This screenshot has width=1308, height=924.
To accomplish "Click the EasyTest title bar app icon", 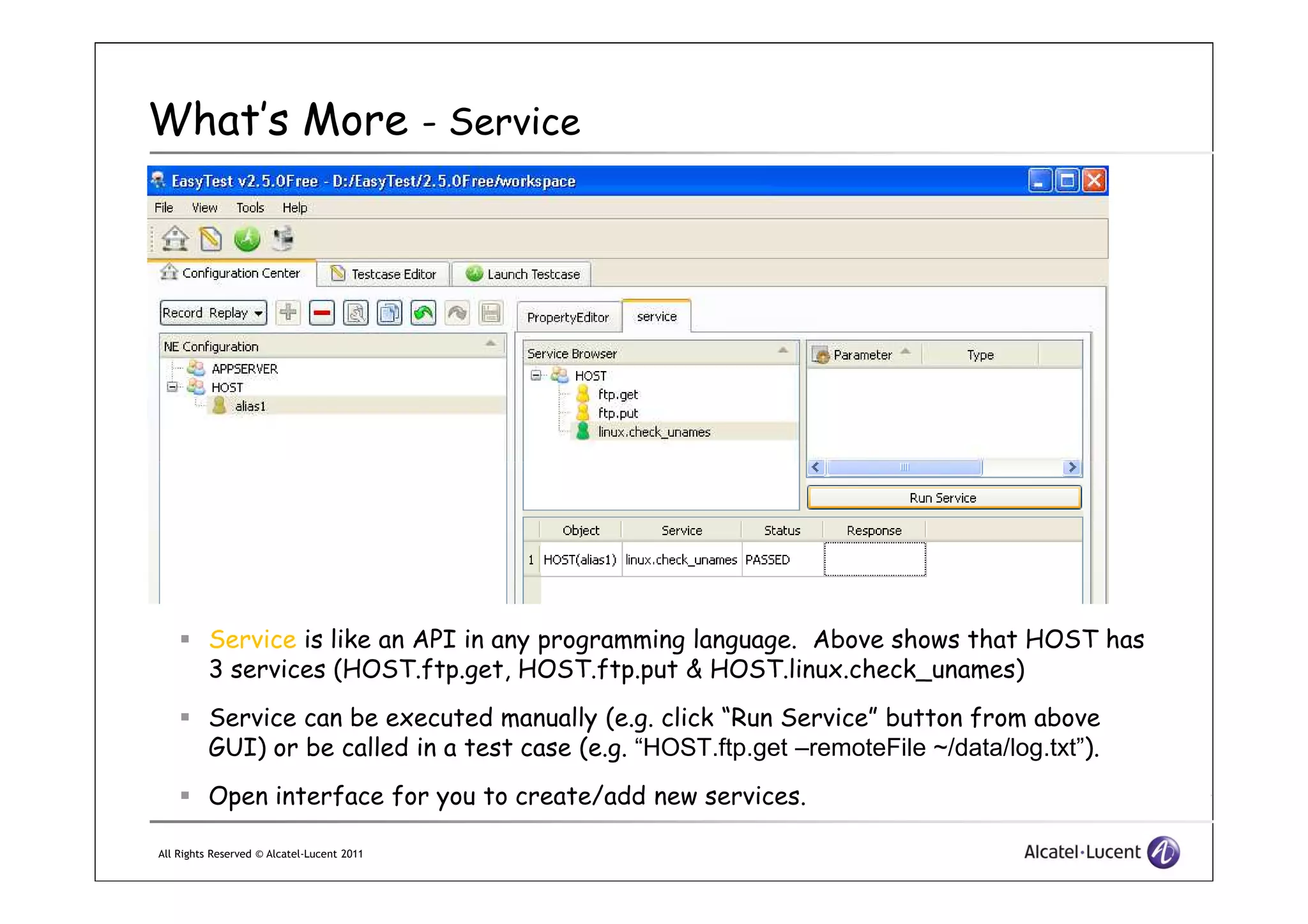I will (158, 181).
